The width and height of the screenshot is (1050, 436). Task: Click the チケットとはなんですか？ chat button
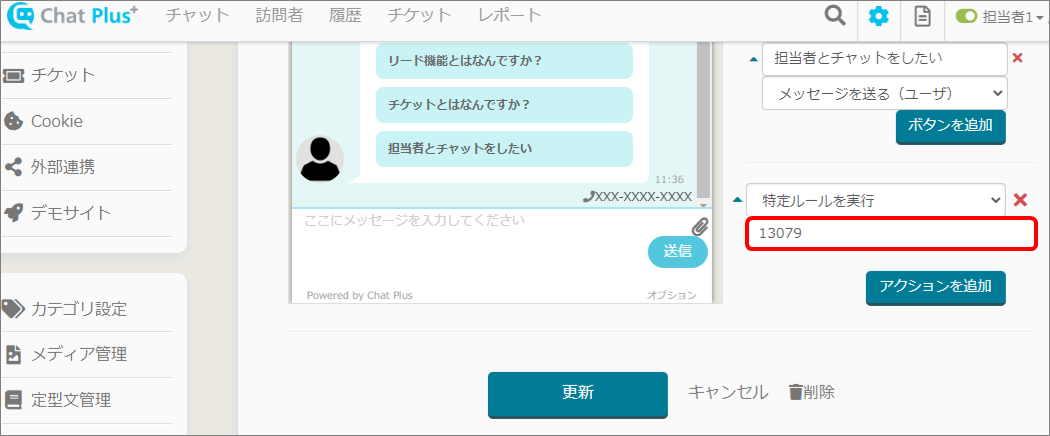click(x=504, y=105)
